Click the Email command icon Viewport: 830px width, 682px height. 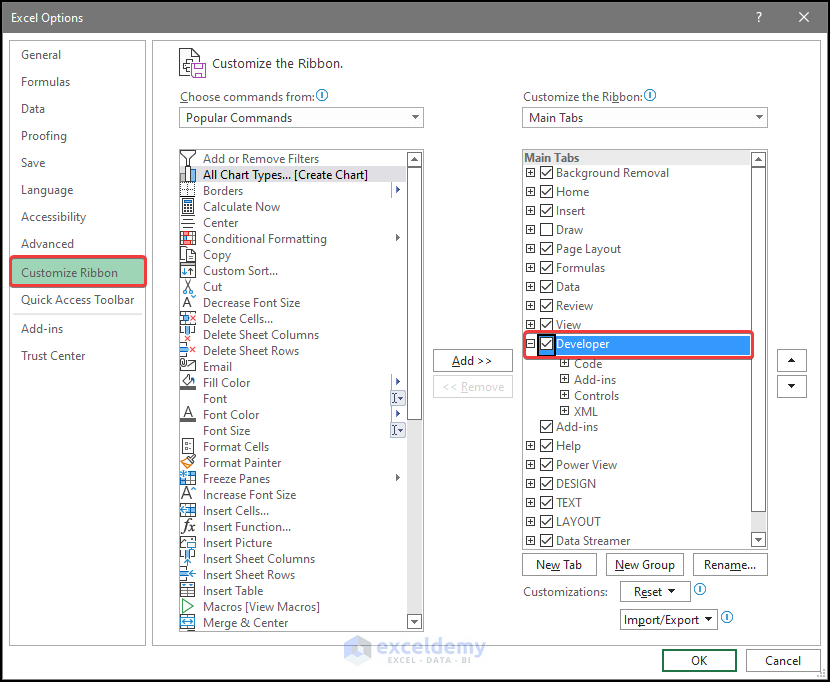188,366
